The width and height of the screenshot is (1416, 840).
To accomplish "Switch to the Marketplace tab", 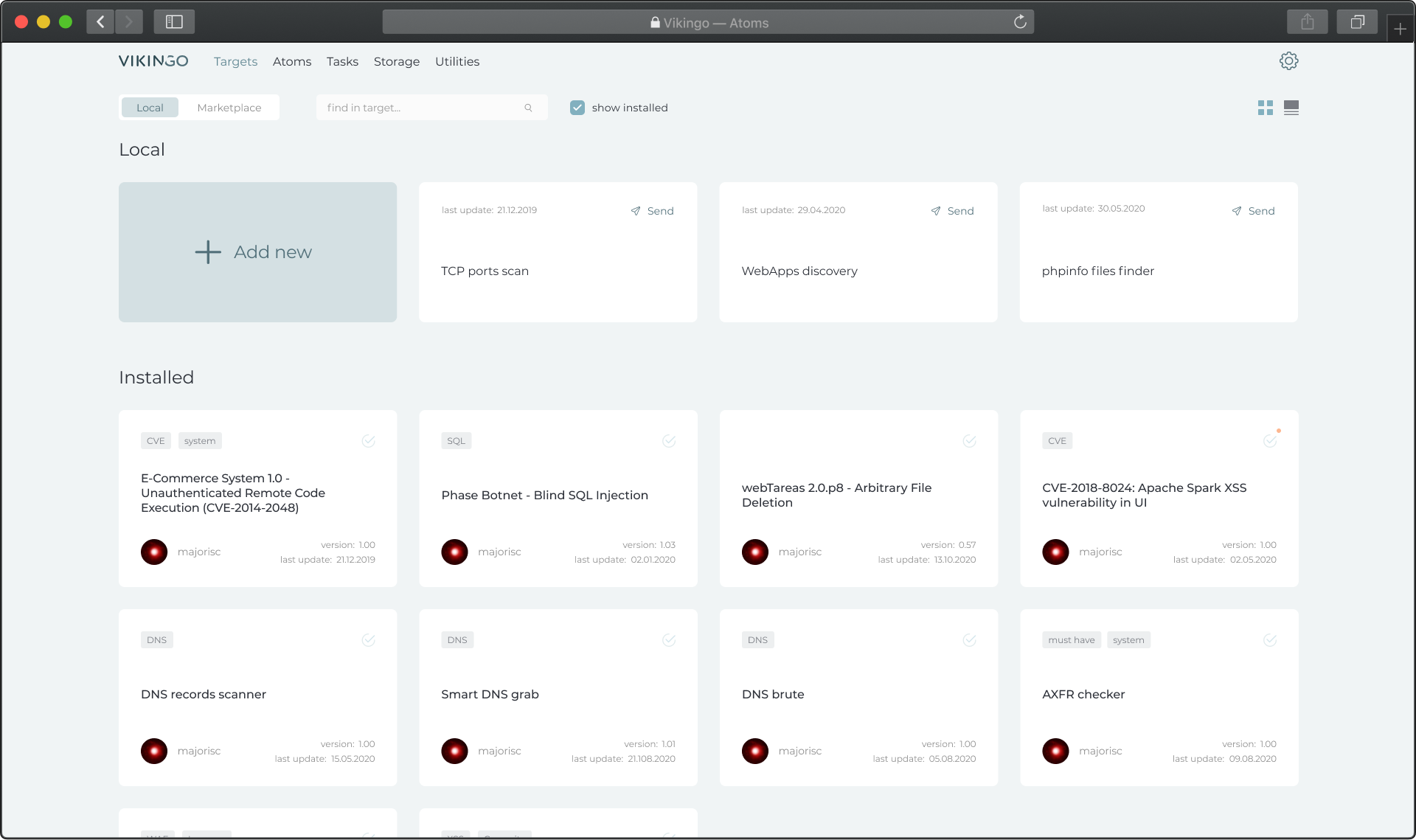I will click(229, 108).
